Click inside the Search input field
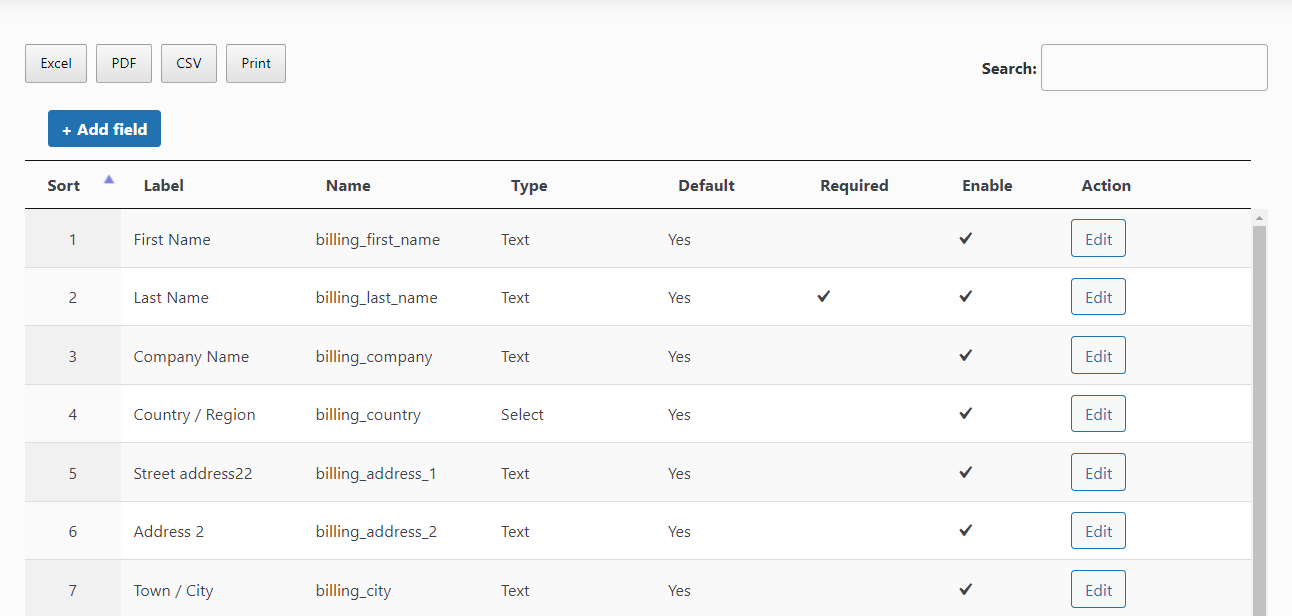This screenshot has width=1292, height=616. pos(1153,67)
